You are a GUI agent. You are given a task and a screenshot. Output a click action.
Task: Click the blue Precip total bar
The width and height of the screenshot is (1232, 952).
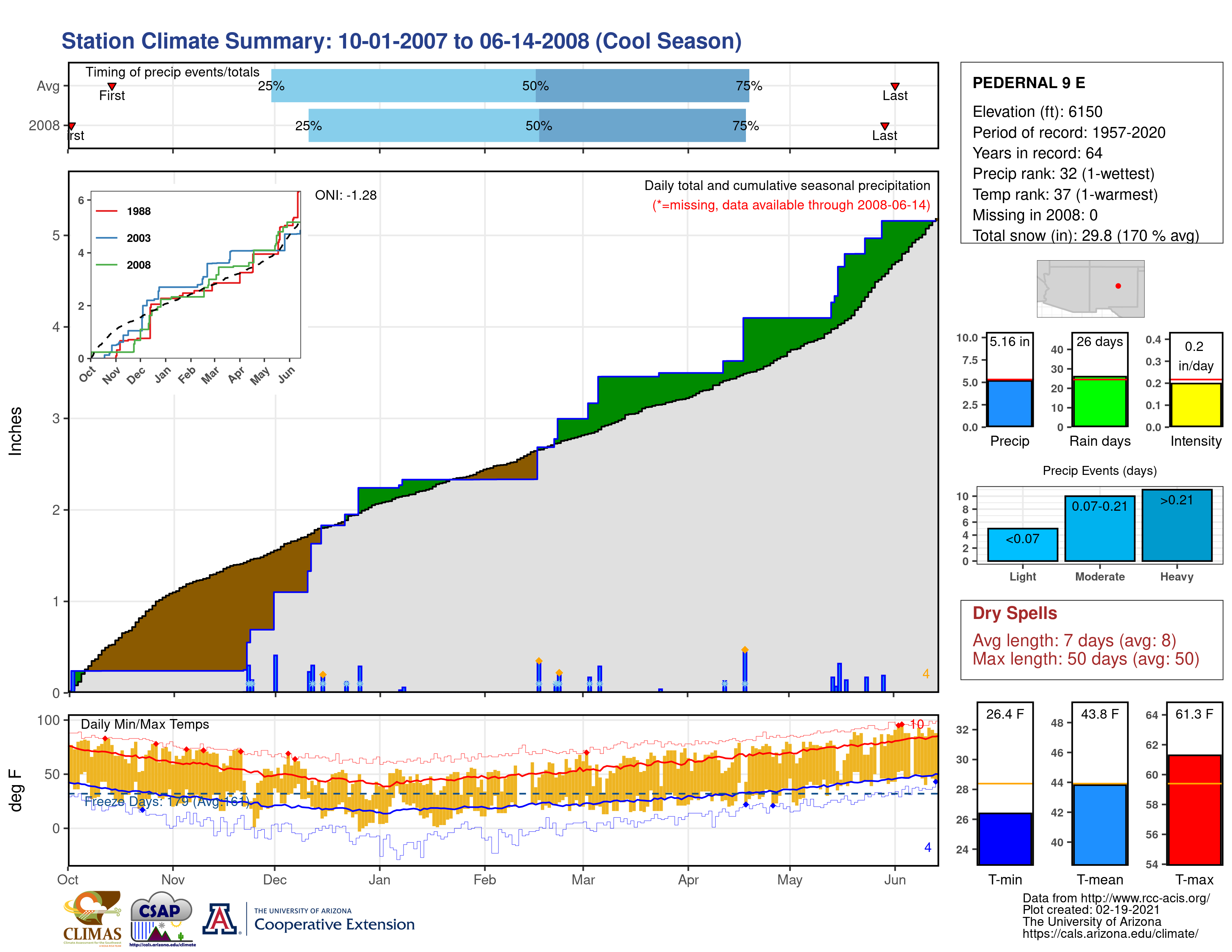click(x=1010, y=403)
